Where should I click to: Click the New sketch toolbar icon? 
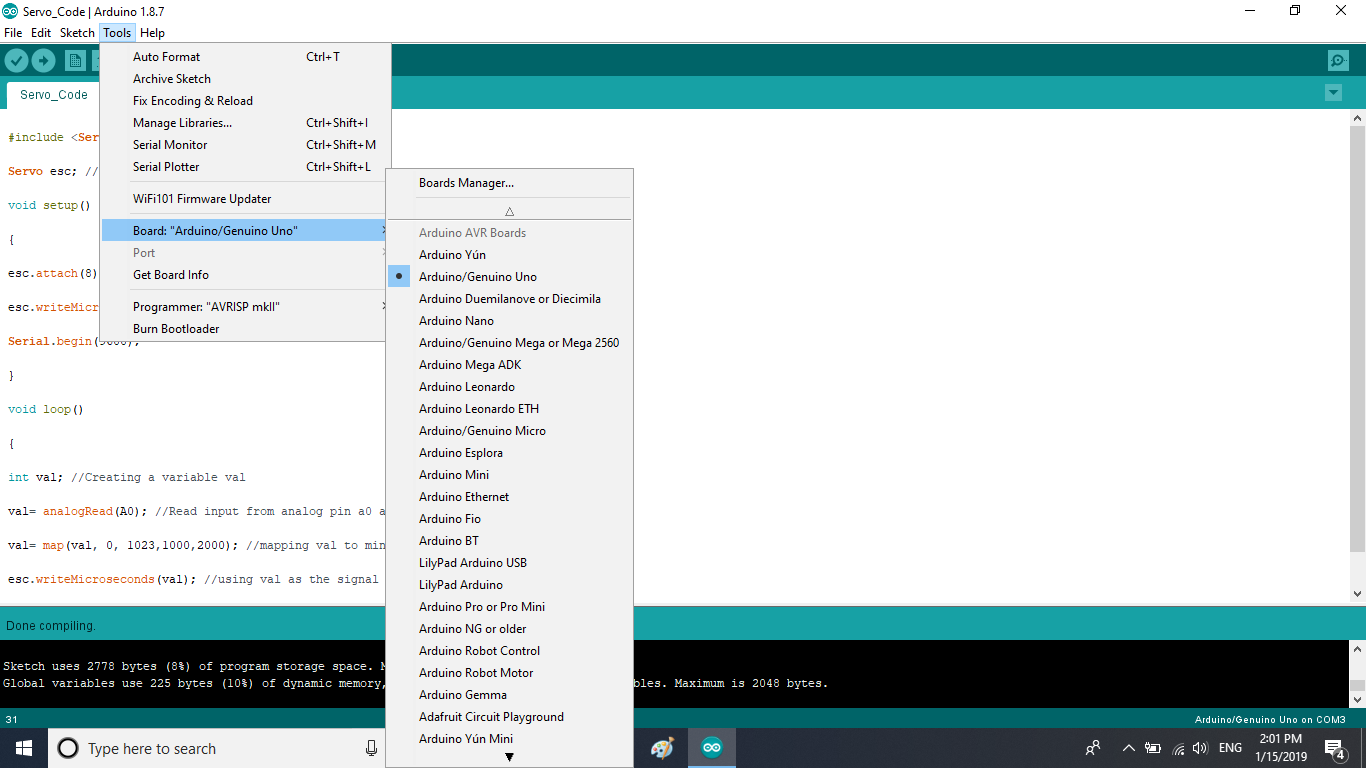[x=75, y=61]
